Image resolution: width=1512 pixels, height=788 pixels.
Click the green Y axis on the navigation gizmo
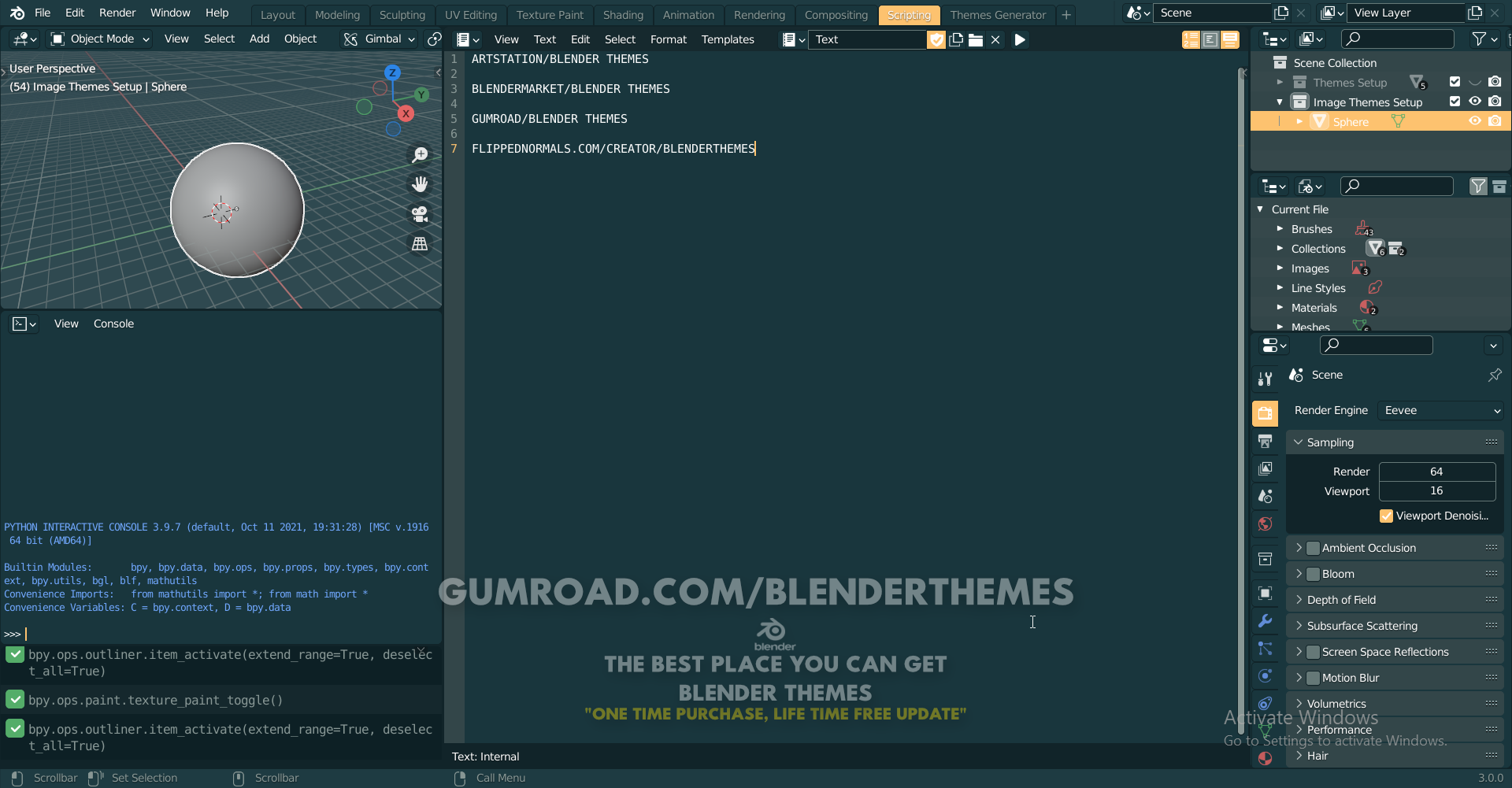point(422,94)
